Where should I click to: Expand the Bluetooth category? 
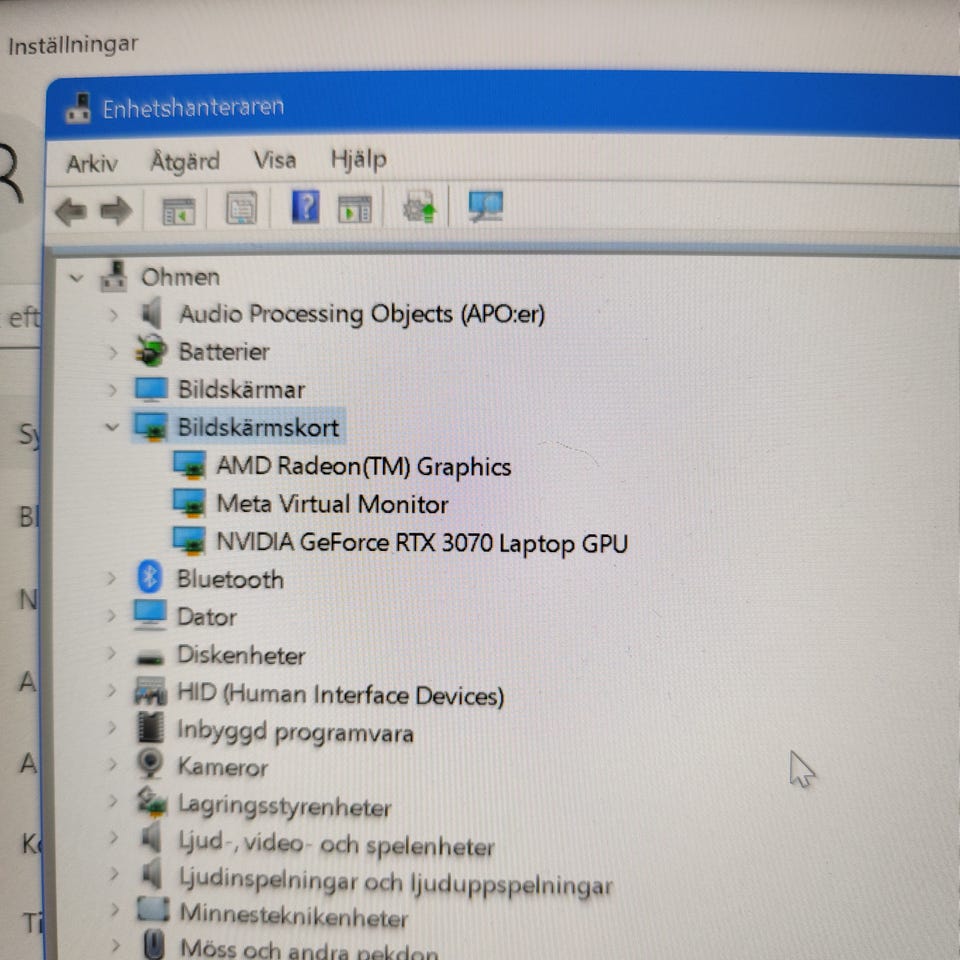click(x=111, y=579)
